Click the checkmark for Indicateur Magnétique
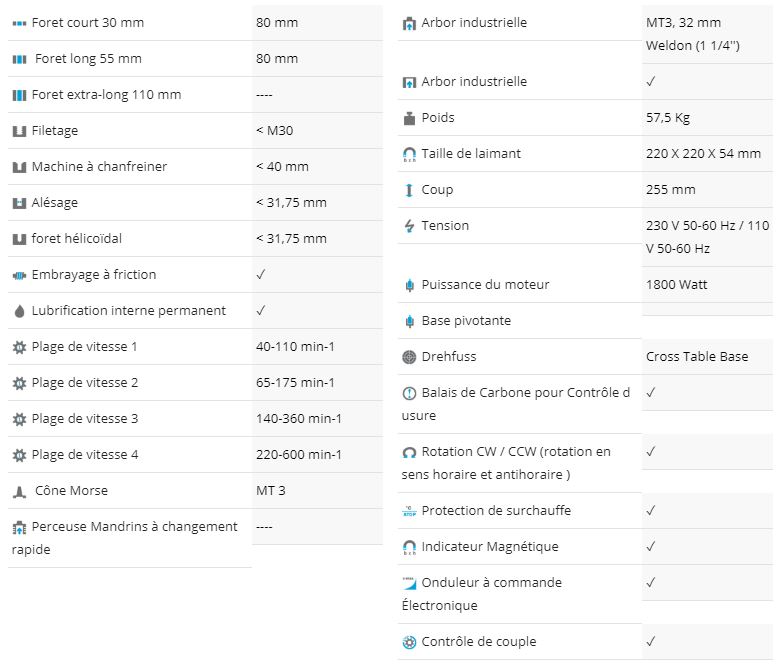The image size is (778, 664). 650,546
